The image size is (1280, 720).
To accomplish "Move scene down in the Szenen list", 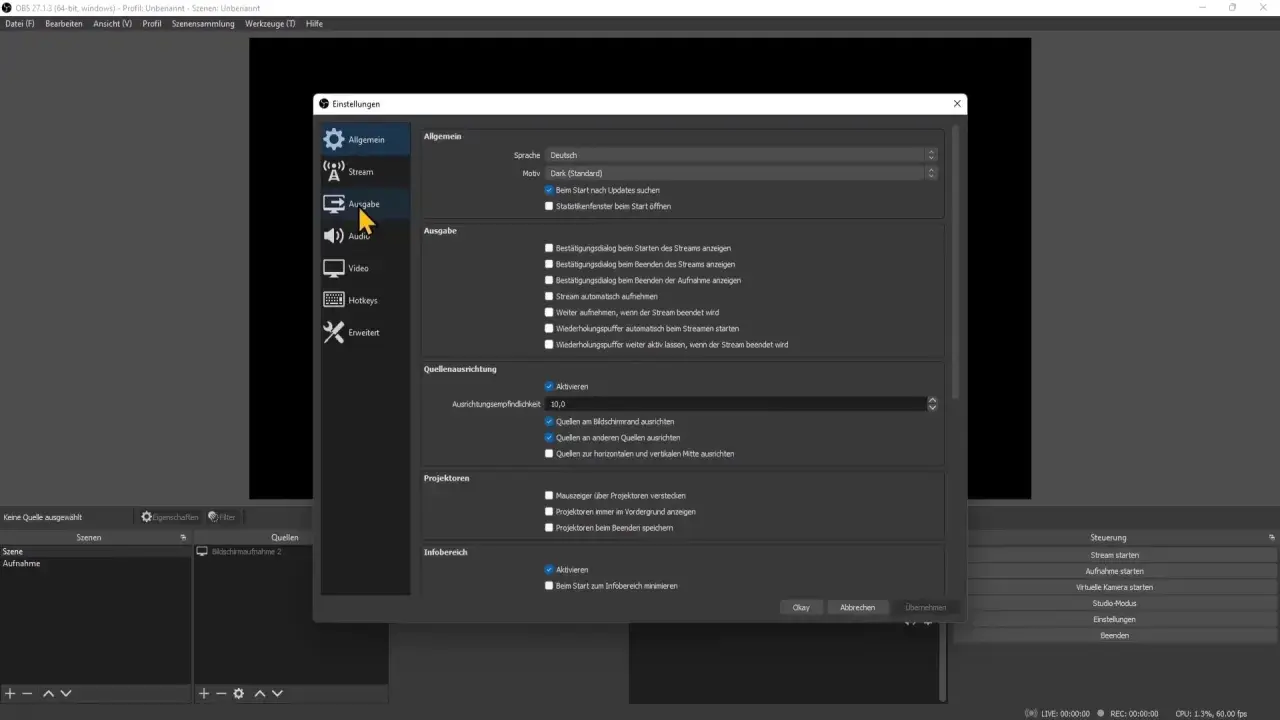I will tap(66, 693).
